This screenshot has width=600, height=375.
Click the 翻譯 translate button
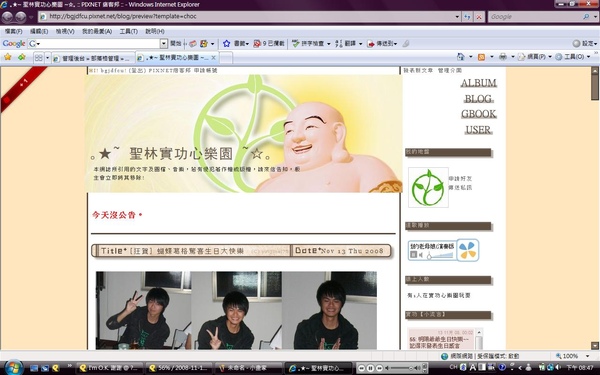pyautogui.click(x=346, y=44)
